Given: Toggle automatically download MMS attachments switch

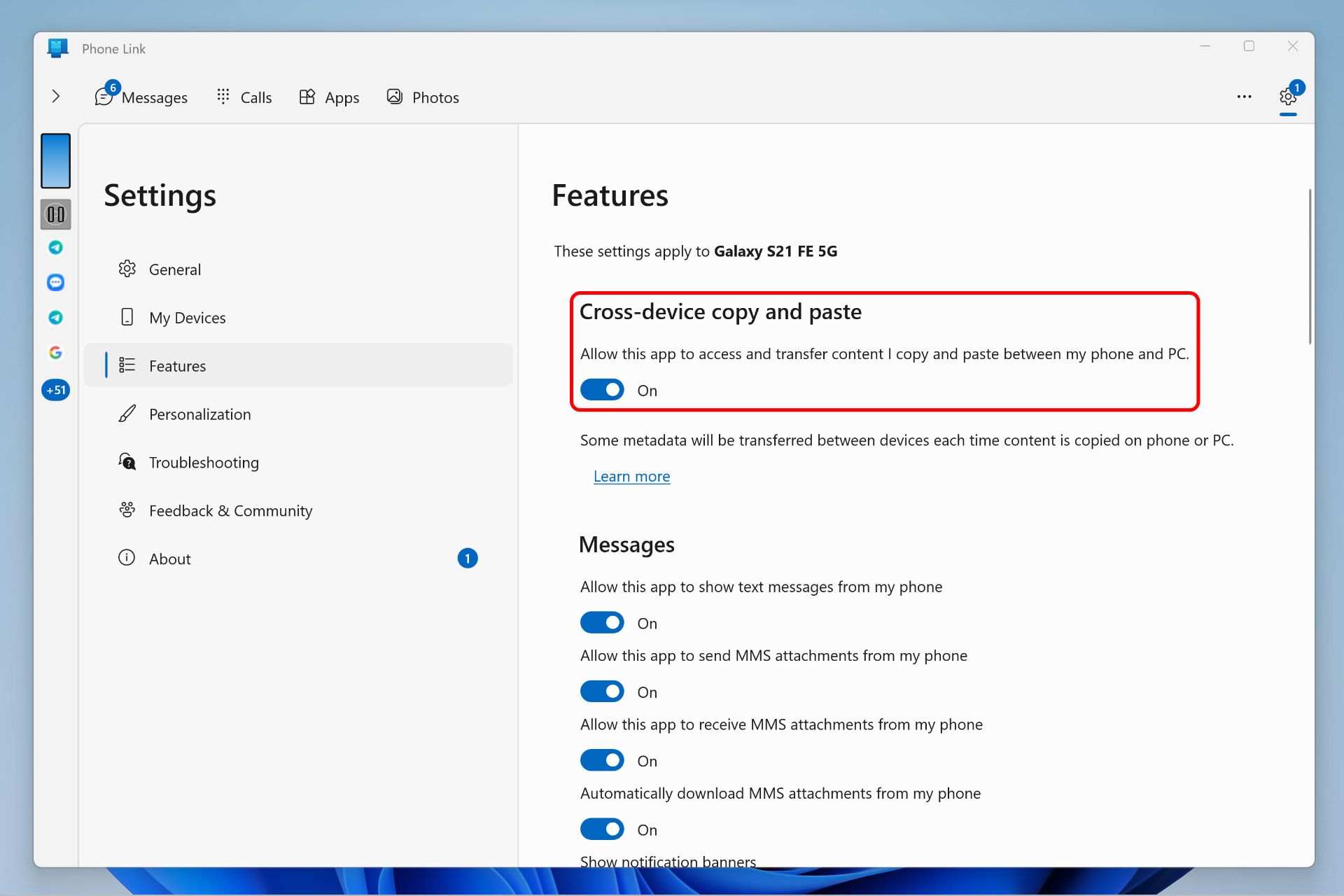Looking at the screenshot, I should pyautogui.click(x=602, y=829).
